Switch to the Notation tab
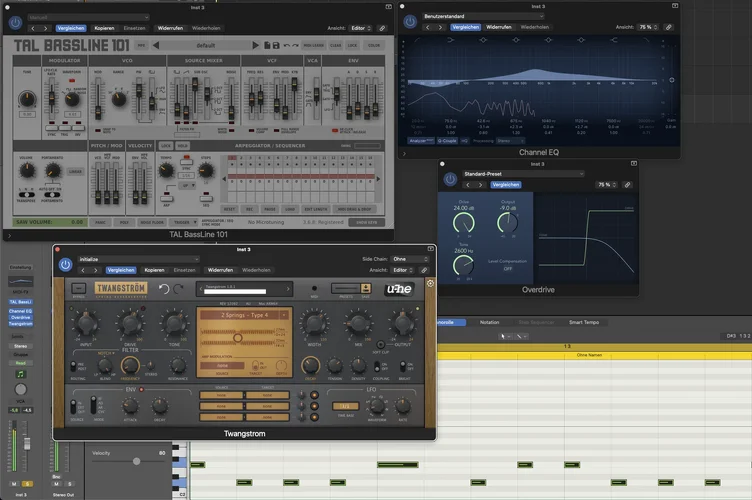 pyautogui.click(x=490, y=322)
